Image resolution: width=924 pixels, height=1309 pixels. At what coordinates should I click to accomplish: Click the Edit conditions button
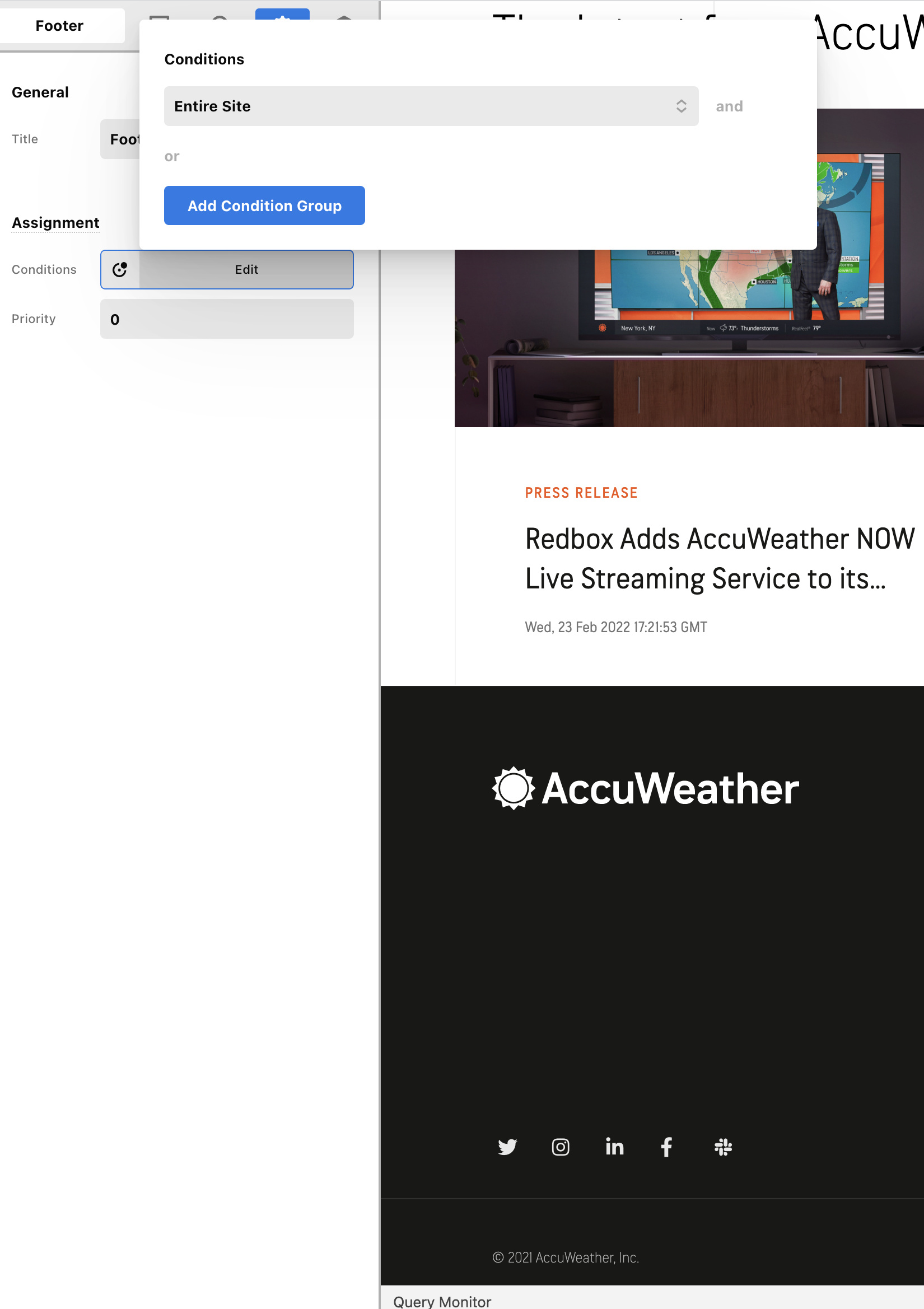point(246,270)
